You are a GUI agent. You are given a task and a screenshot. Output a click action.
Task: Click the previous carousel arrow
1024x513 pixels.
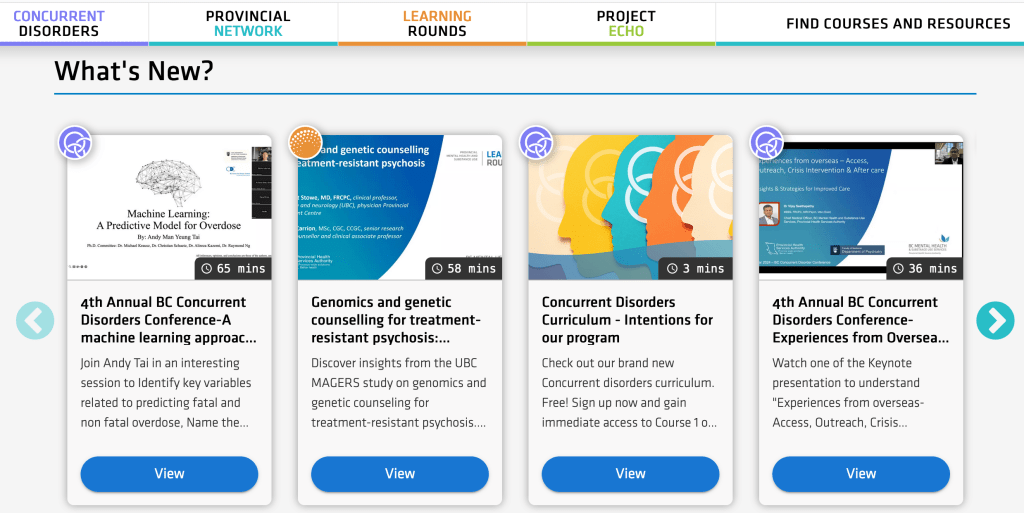(35, 320)
